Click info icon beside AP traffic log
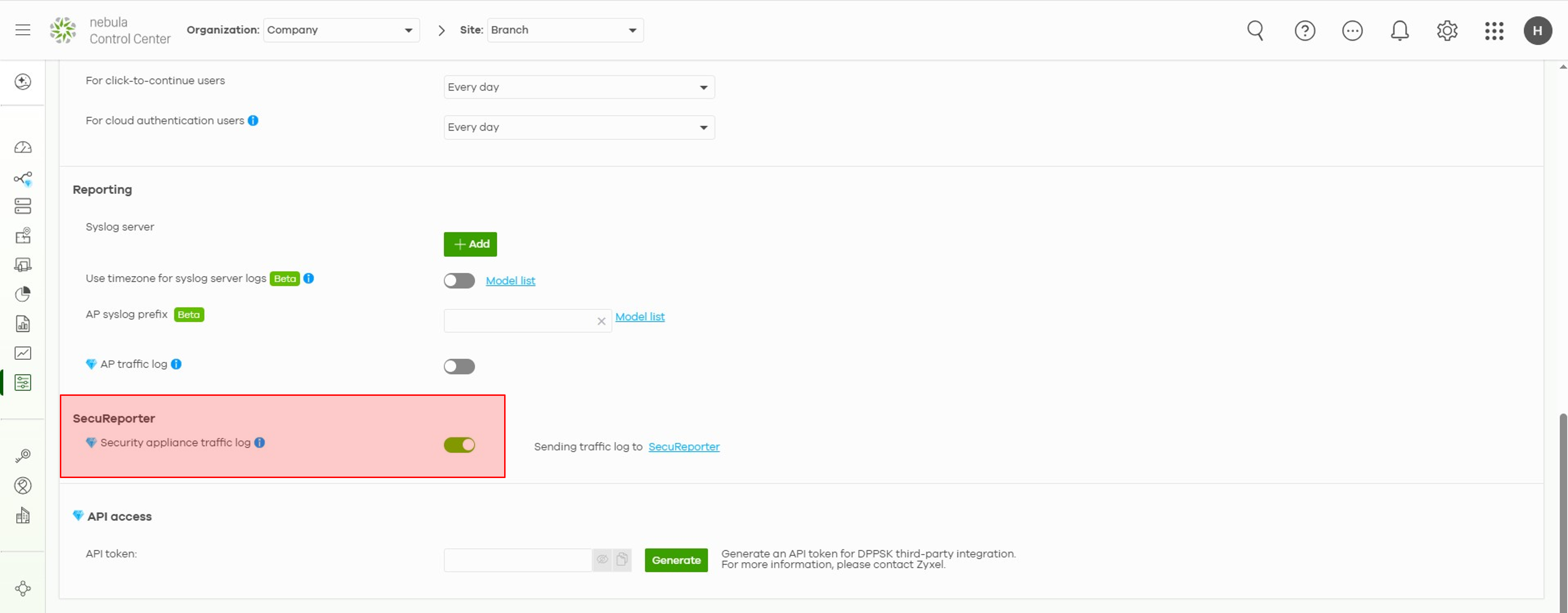Image resolution: width=1568 pixels, height=613 pixels. point(176,364)
